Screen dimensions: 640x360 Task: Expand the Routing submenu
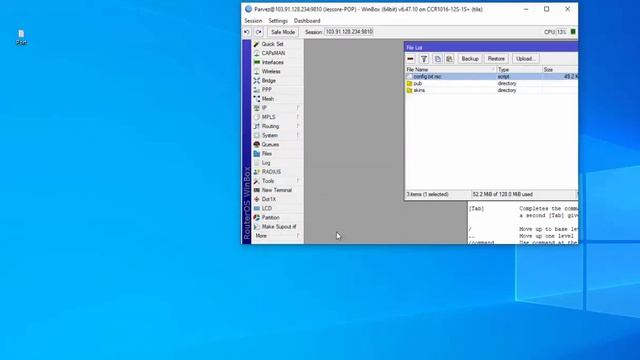point(278,126)
